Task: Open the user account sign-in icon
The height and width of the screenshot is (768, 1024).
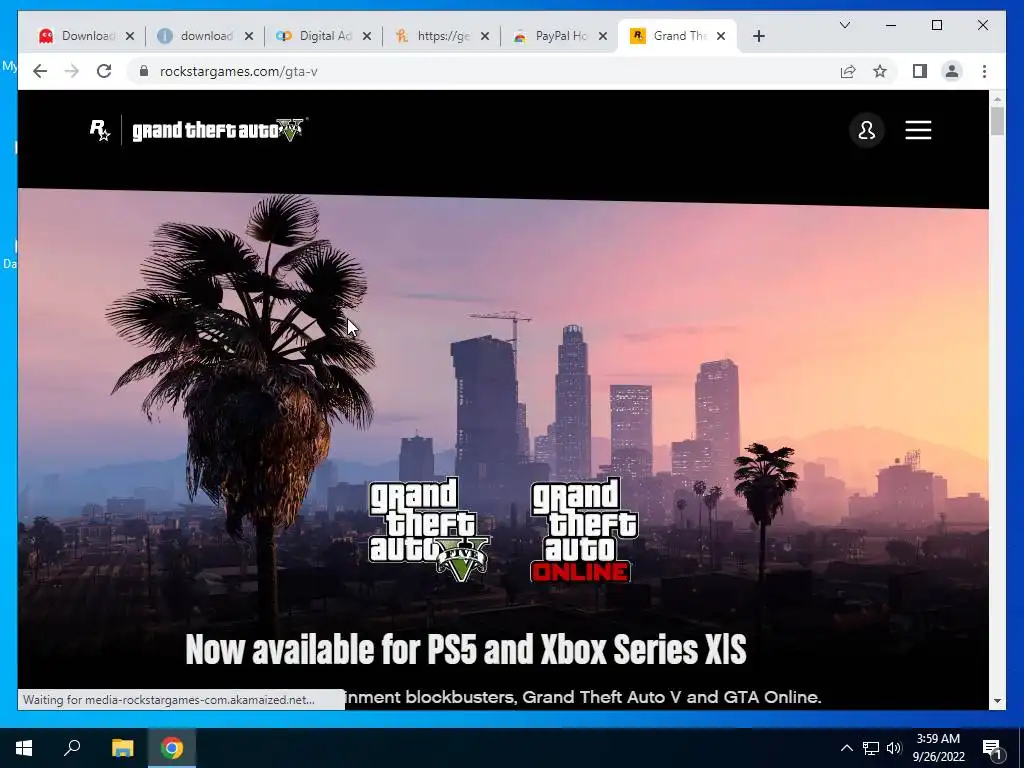Action: click(x=867, y=131)
